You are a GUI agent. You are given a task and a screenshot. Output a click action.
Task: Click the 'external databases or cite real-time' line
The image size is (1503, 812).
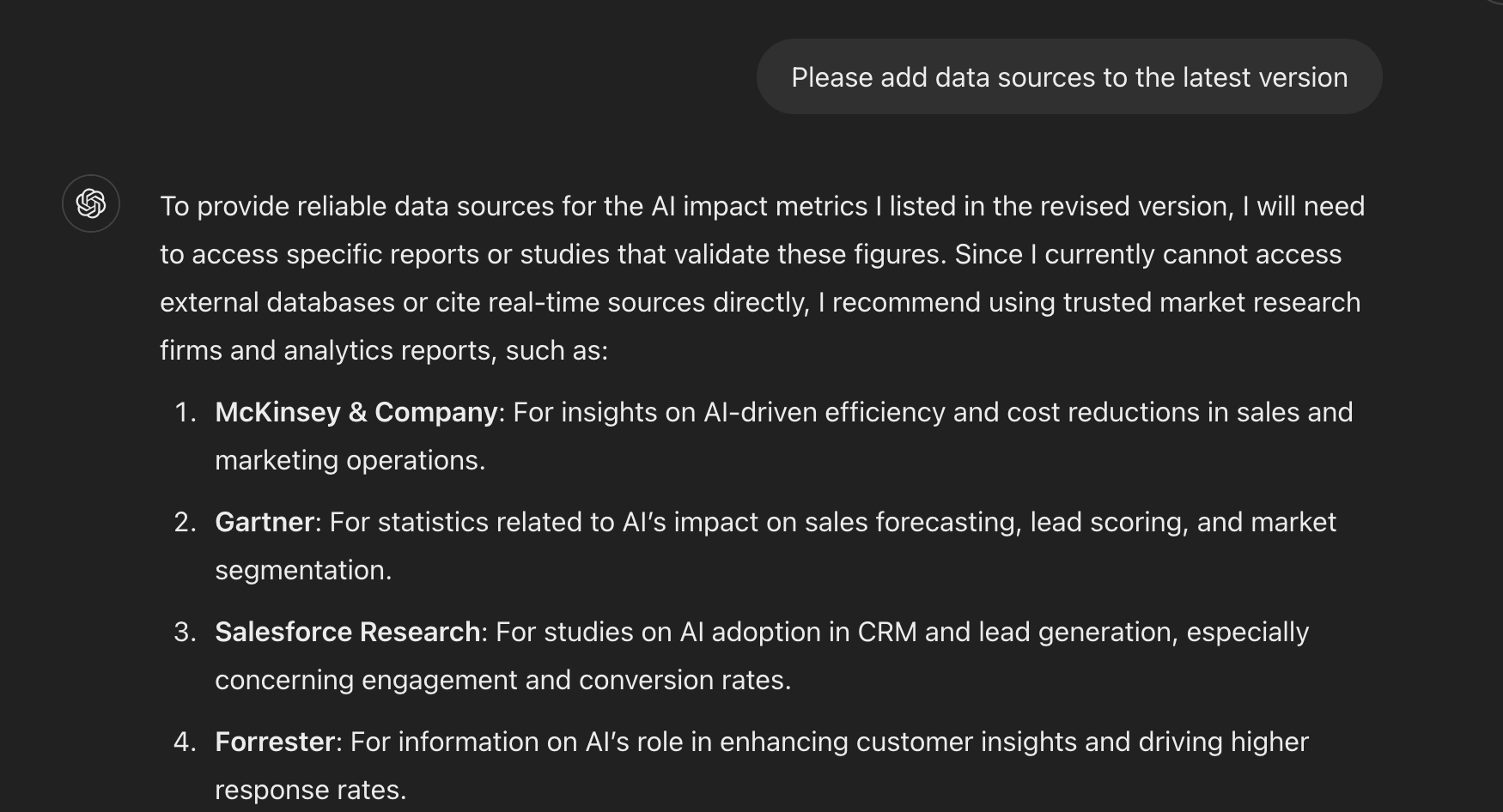[x=760, y=303]
